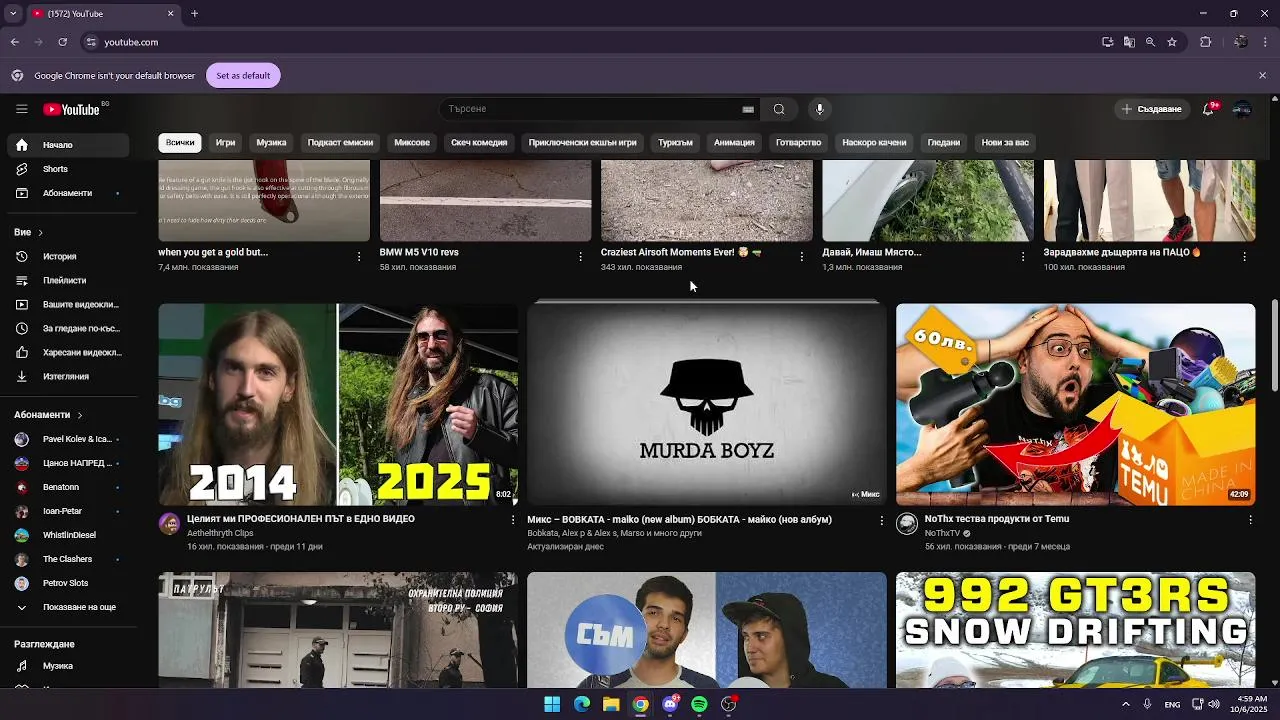The height and width of the screenshot is (720, 1280).
Task: Expand Показване на още subscriptions
Action: pyautogui.click(x=67, y=607)
